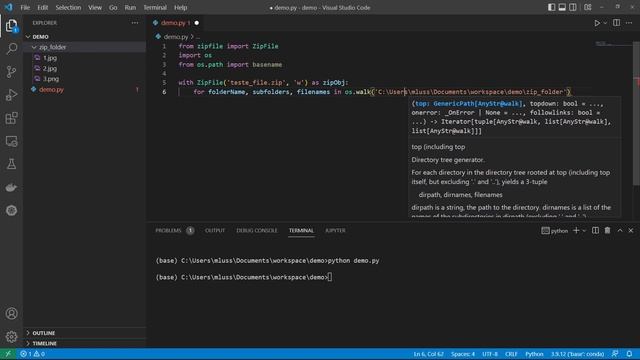This screenshot has height=360, width=640.
Task: Click feedback icon in status bar
Action: click(x=615, y=354)
